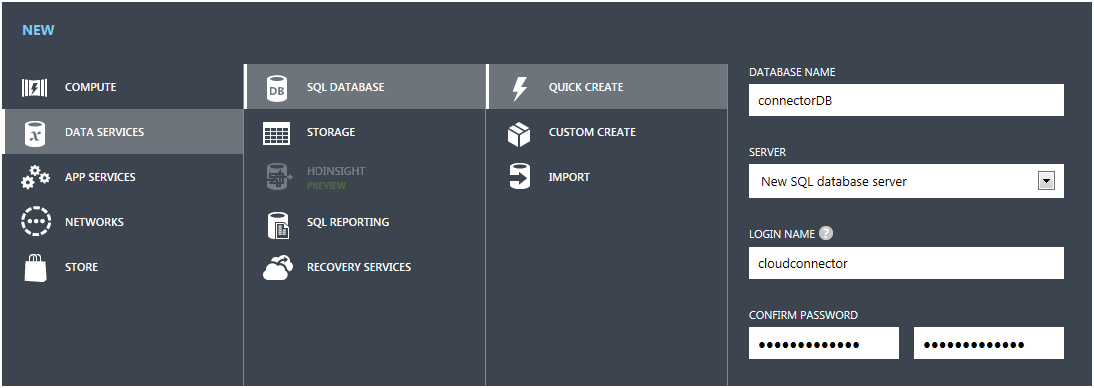The height and width of the screenshot is (388, 1094).
Task: Expand the Server dropdown arrow
Action: pyautogui.click(x=1046, y=181)
